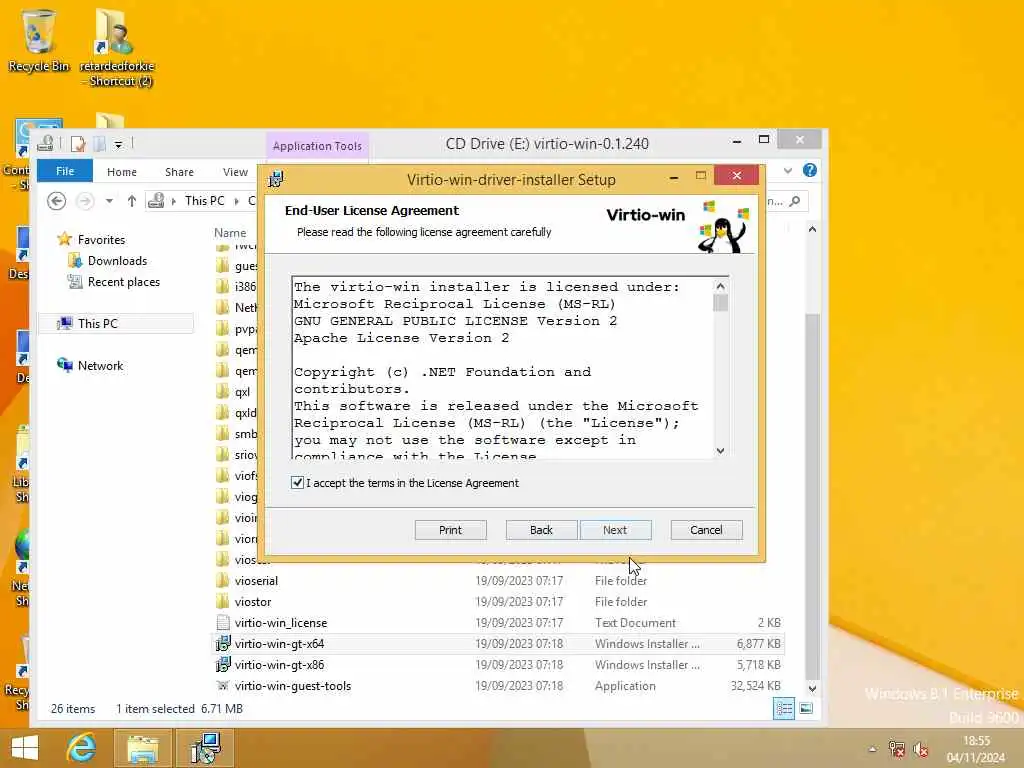Click the Explorer back navigation arrow
The width and height of the screenshot is (1024, 768).
coord(57,200)
